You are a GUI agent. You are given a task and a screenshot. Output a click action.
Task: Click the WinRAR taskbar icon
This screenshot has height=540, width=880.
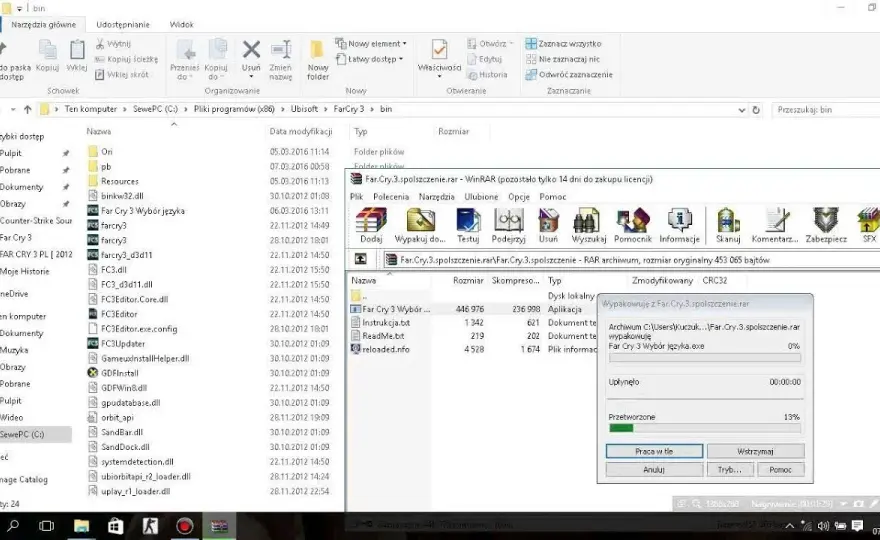[219, 526]
